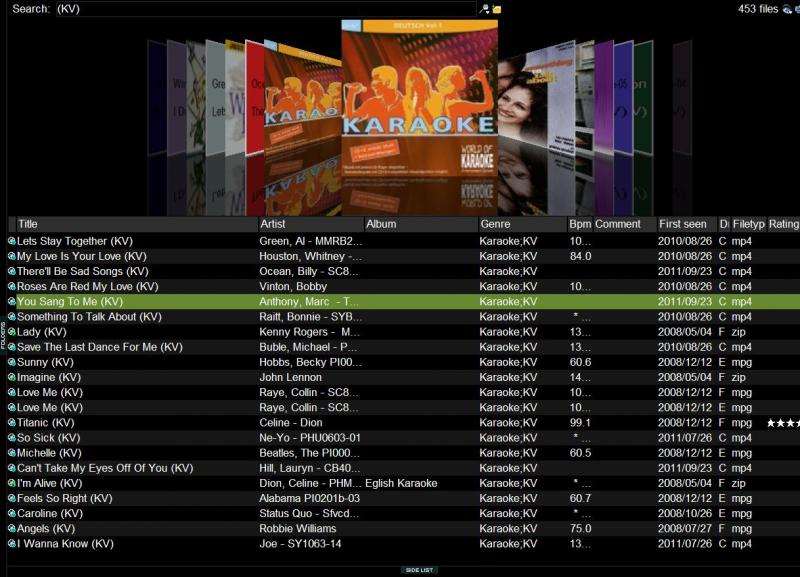
Task: Select the red album cover in the coverflow
Action: click(x=254, y=97)
